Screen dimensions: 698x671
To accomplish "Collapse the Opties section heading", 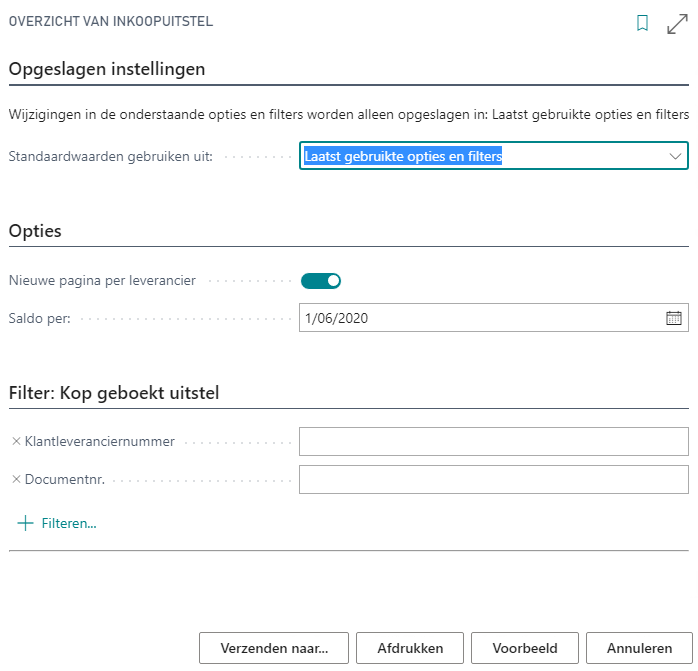I will click(x=35, y=231).
